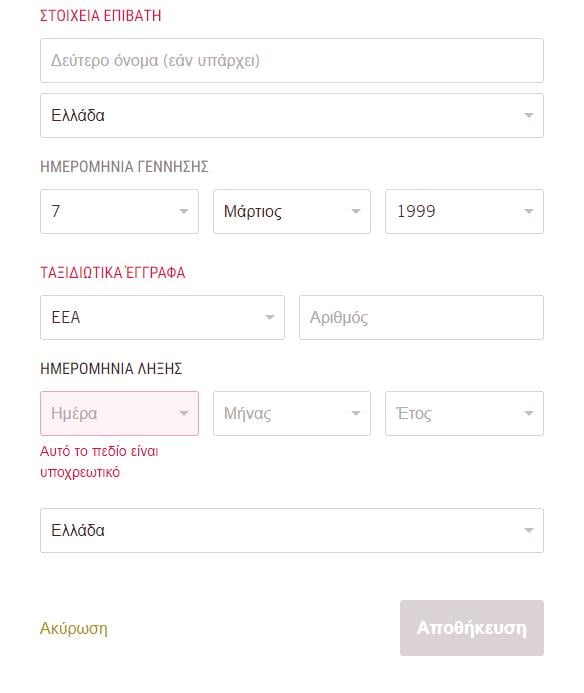Click the Δεύτερο όνομα input field
Screen dimensions: 584x693
(292, 61)
